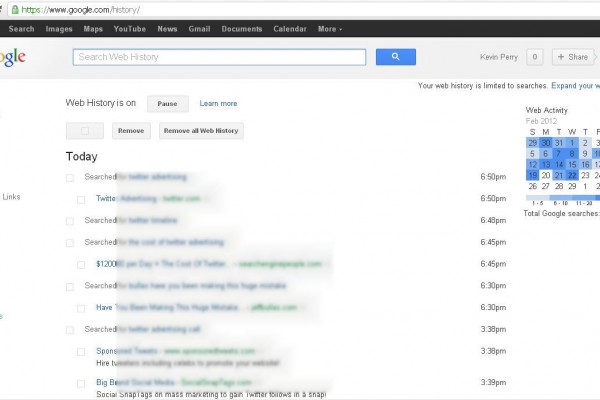Click Remove all Web History

point(201,131)
